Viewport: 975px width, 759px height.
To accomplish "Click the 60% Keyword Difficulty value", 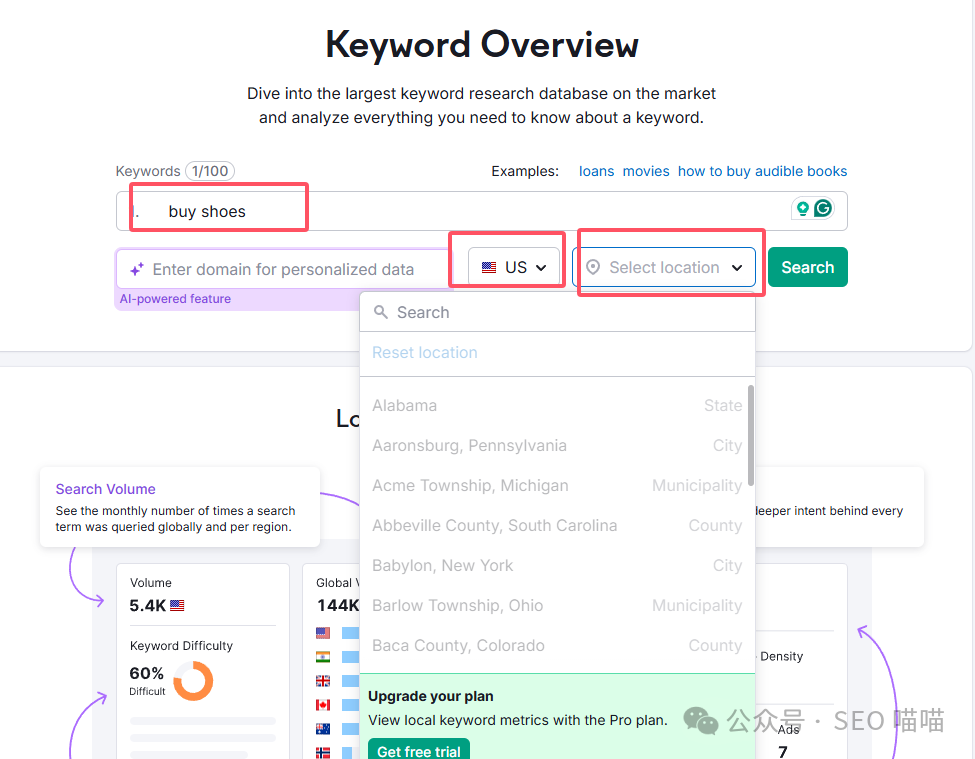I will coord(147,673).
